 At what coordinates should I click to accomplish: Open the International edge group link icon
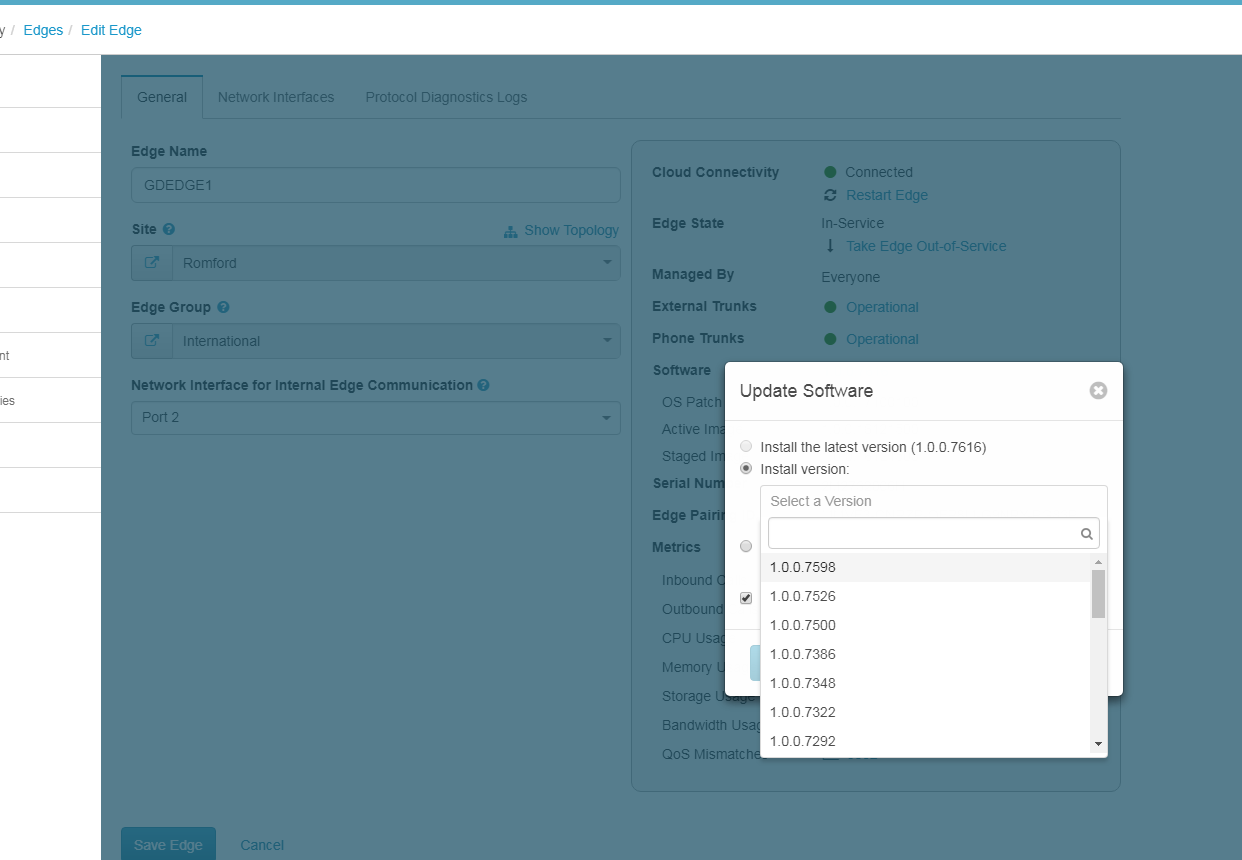point(152,341)
